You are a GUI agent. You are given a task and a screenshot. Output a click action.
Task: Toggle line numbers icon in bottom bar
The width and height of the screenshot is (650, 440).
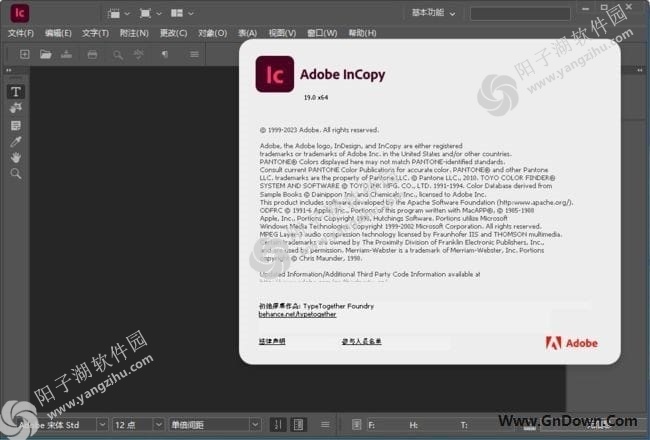coord(278,425)
